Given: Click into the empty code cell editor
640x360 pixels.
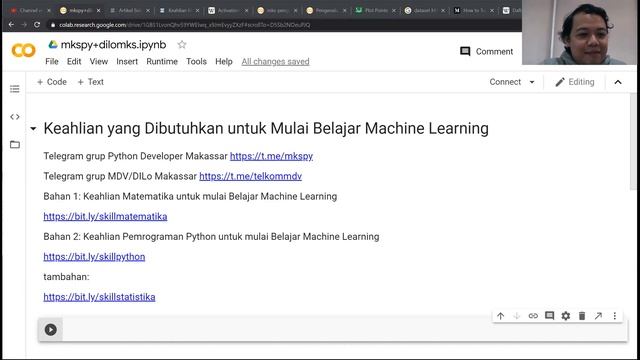Looking at the screenshot, I should (x=345, y=330).
